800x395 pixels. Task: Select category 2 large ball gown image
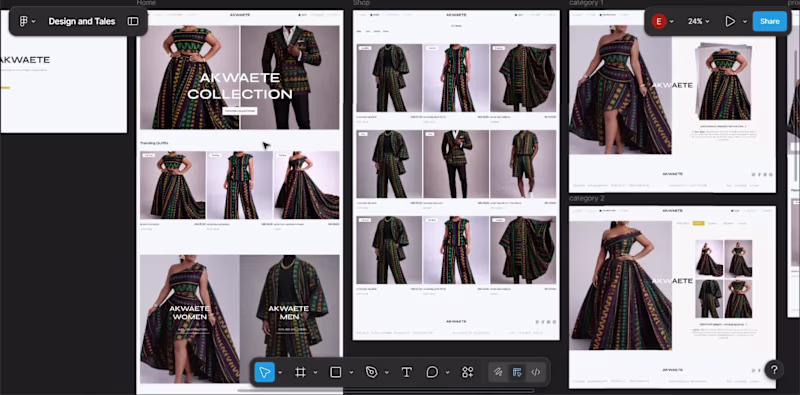[620, 285]
